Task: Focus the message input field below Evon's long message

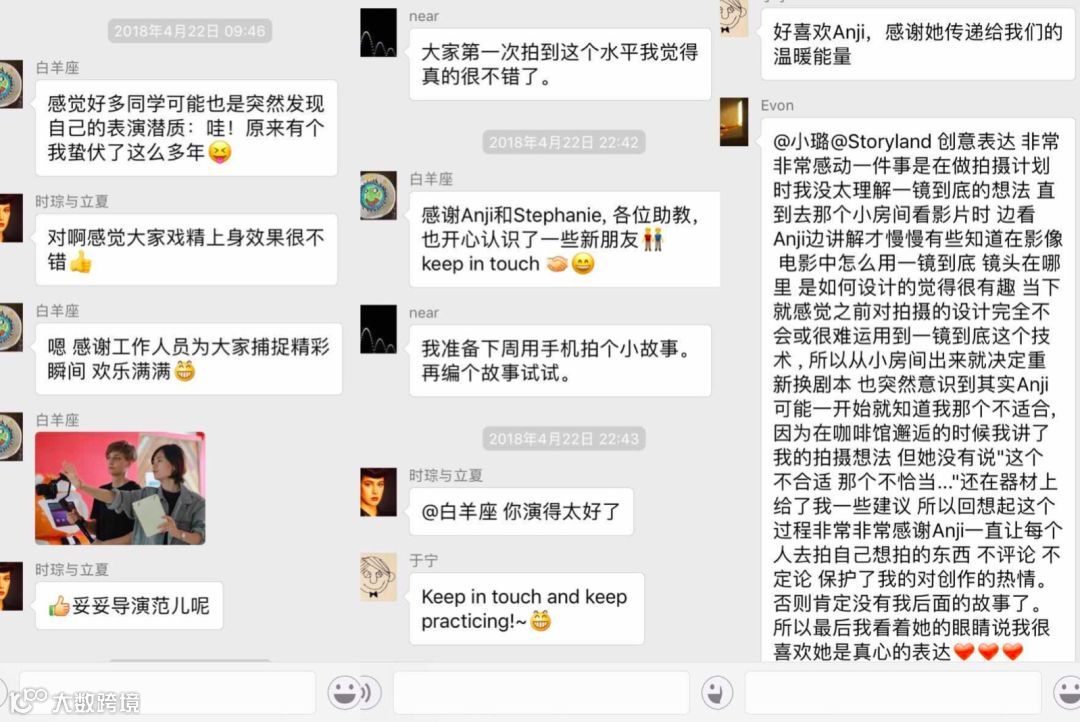Action: (893, 692)
